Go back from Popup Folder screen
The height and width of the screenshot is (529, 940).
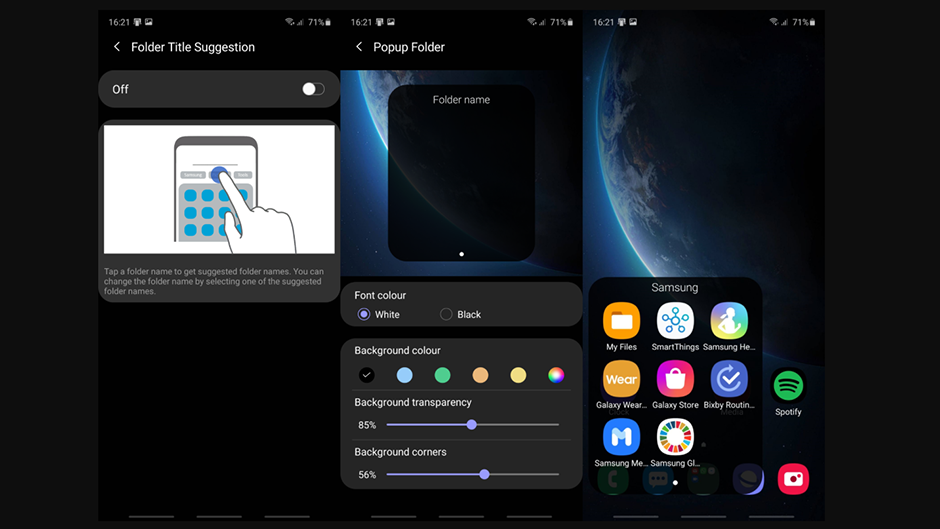click(359, 47)
